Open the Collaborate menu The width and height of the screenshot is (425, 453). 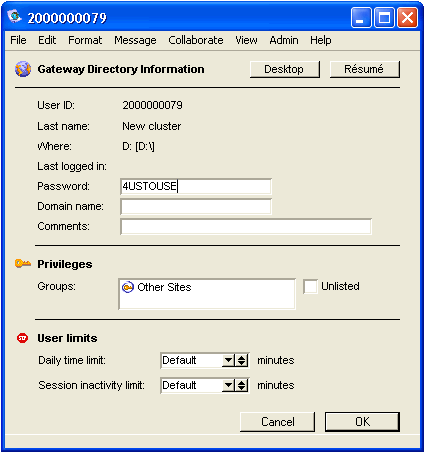click(196, 40)
